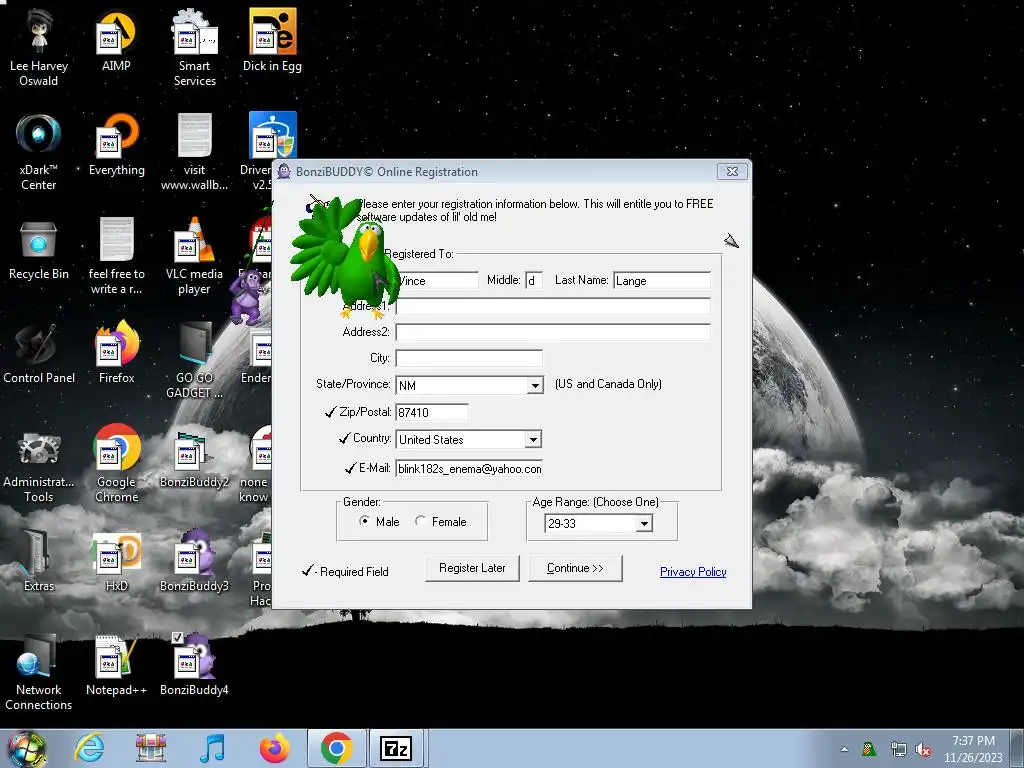
Task: Open the visit www.wallb... text file
Action: pyautogui.click(x=194, y=152)
